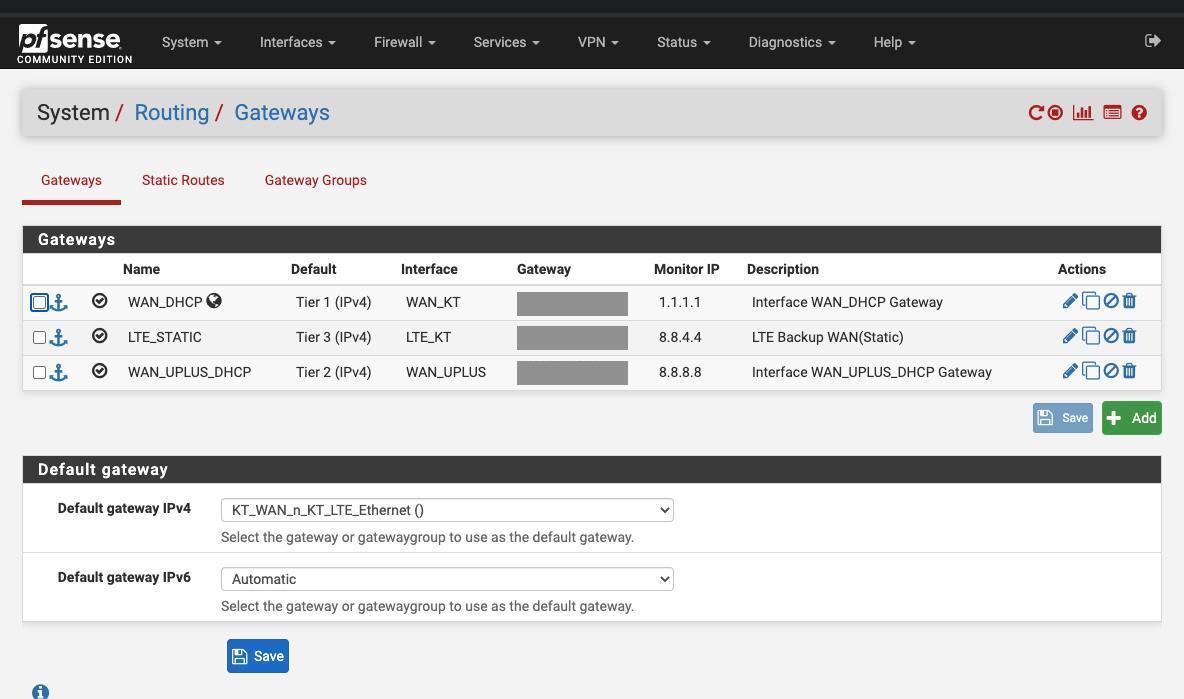Image resolution: width=1184 pixels, height=699 pixels.
Task: Delete the LTE_STATIC gateway with trash icon
Action: coord(1129,336)
